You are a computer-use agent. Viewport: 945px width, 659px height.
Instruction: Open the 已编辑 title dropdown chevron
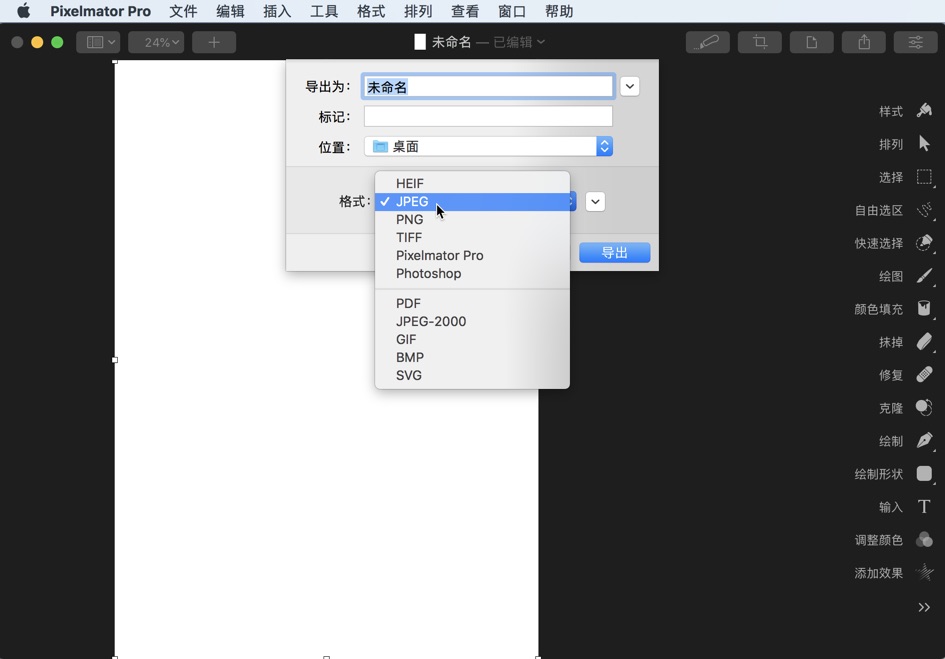click(x=541, y=42)
